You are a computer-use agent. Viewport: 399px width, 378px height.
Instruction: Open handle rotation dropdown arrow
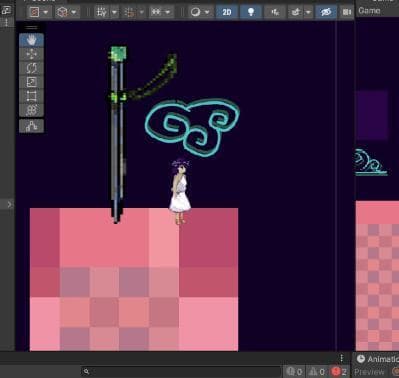(74, 13)
